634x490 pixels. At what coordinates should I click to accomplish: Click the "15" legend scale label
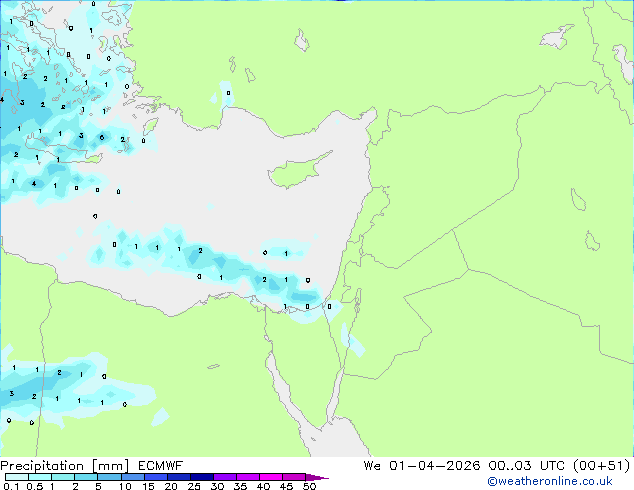(x=148, y=486)
